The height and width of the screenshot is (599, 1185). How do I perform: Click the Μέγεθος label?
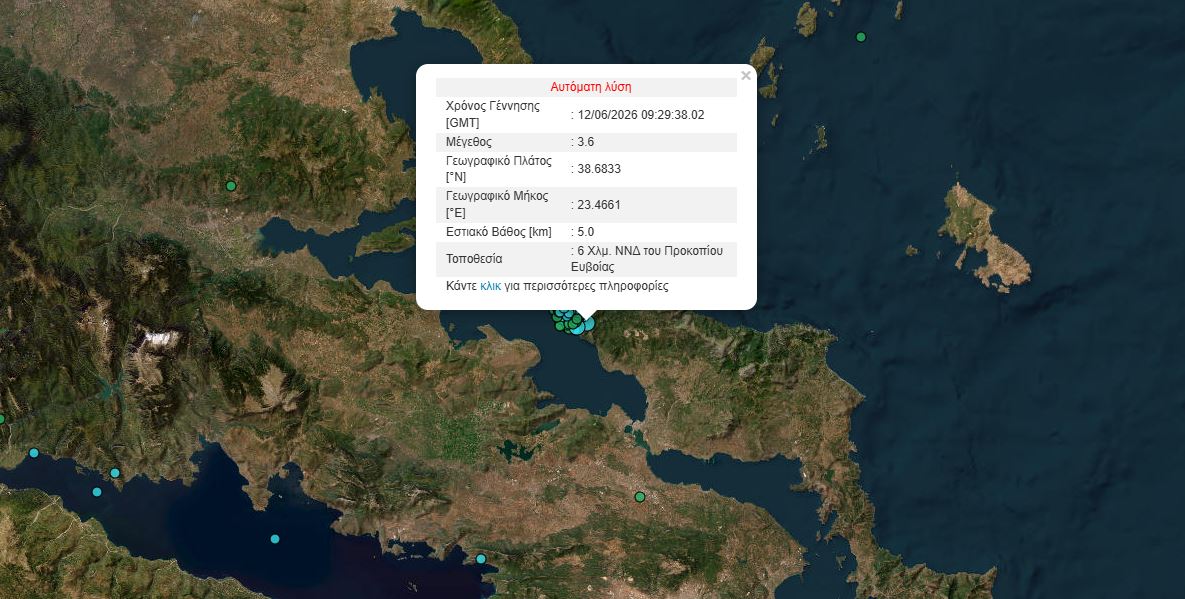(x=469, y=142)
